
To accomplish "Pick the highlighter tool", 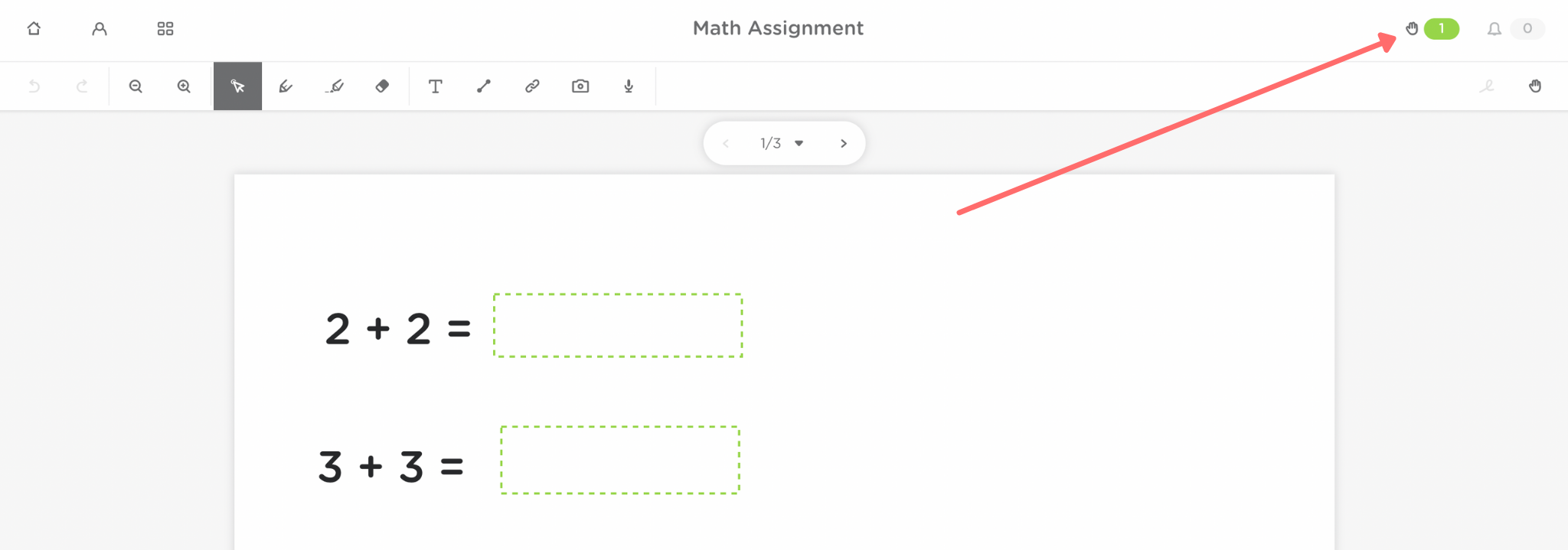I will 335,86.
